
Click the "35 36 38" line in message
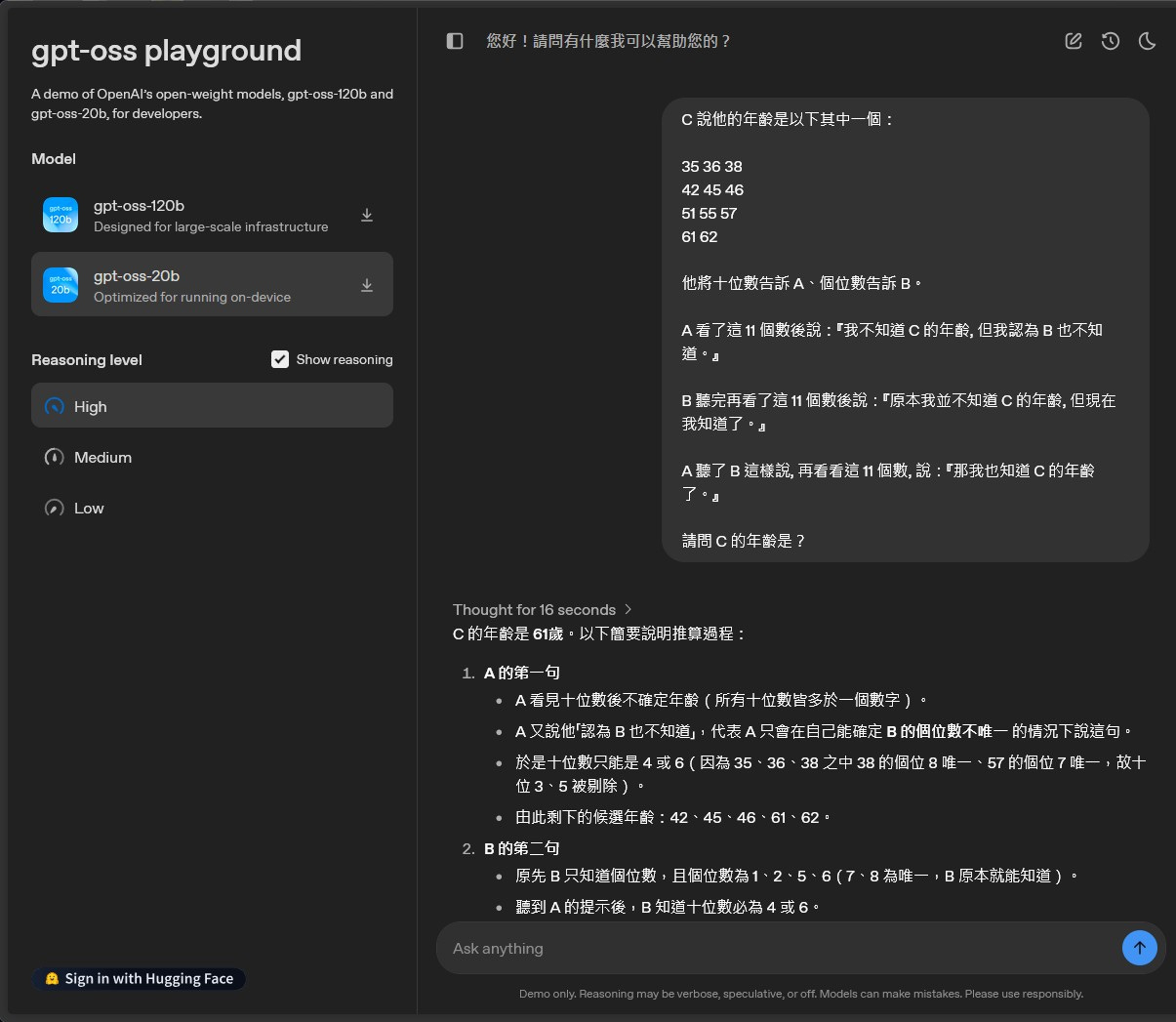tap(711, 166)
